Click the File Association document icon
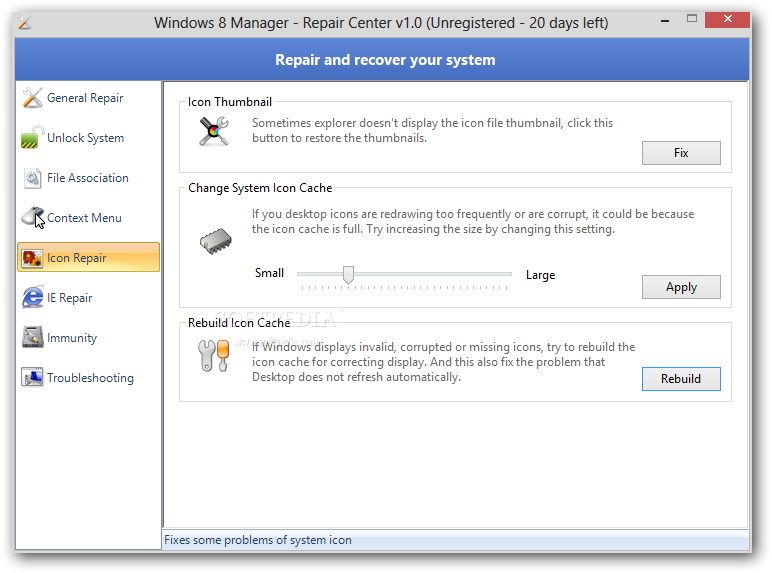 32,178
